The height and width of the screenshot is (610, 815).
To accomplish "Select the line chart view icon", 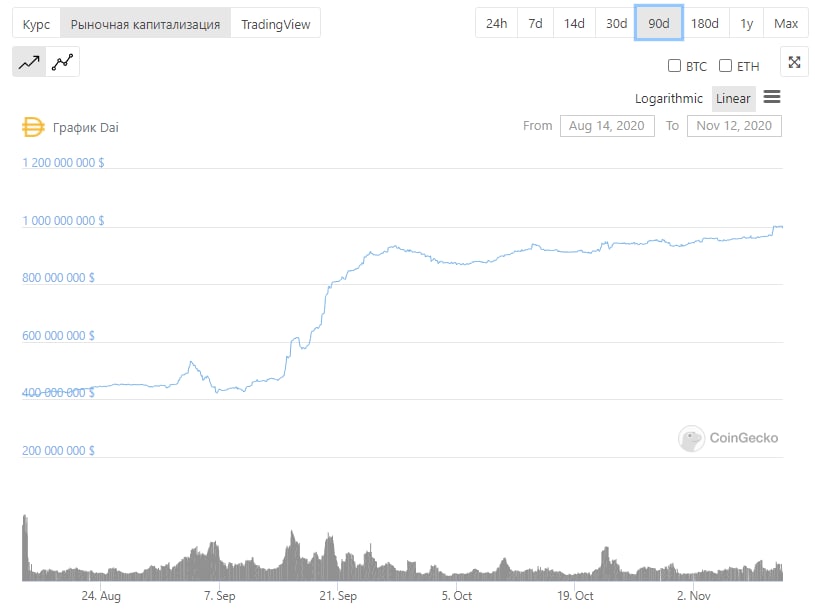I will pos(29,62).
